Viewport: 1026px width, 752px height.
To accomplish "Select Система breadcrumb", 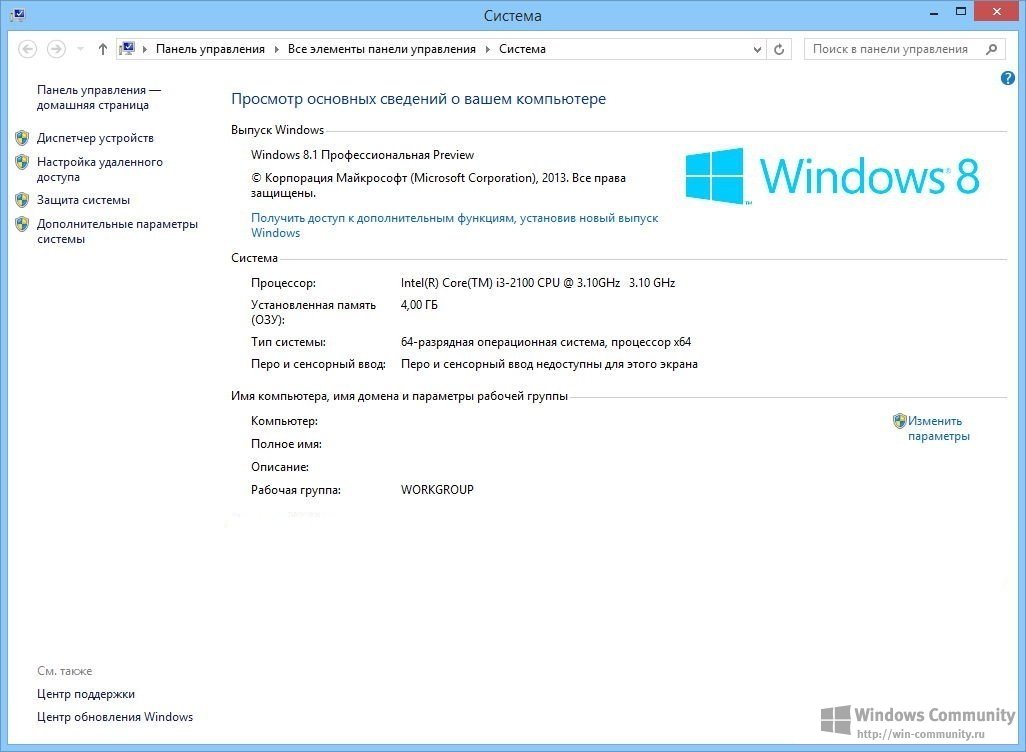I will (522, 49).
